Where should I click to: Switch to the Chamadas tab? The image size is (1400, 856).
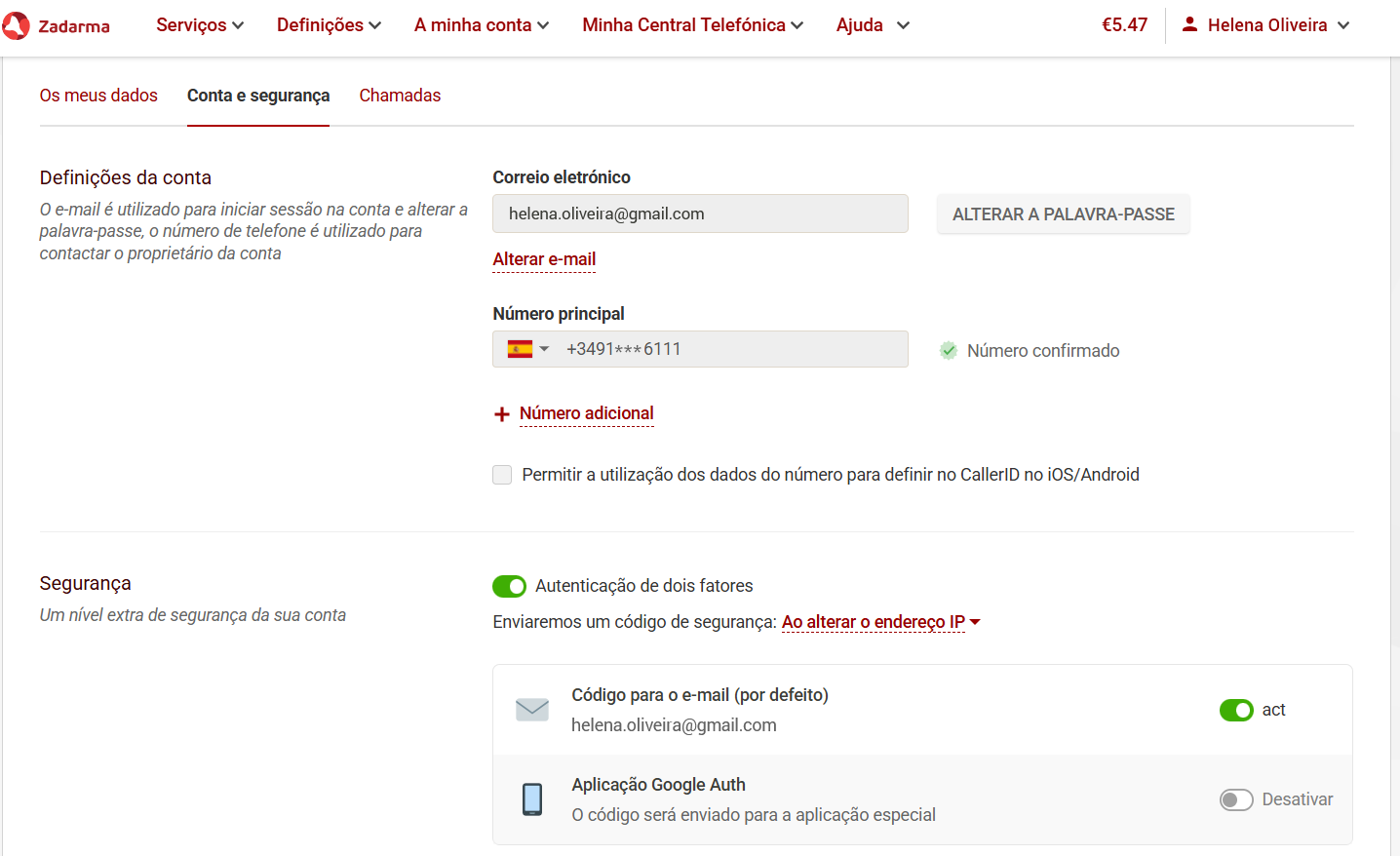tap(400, 96)
